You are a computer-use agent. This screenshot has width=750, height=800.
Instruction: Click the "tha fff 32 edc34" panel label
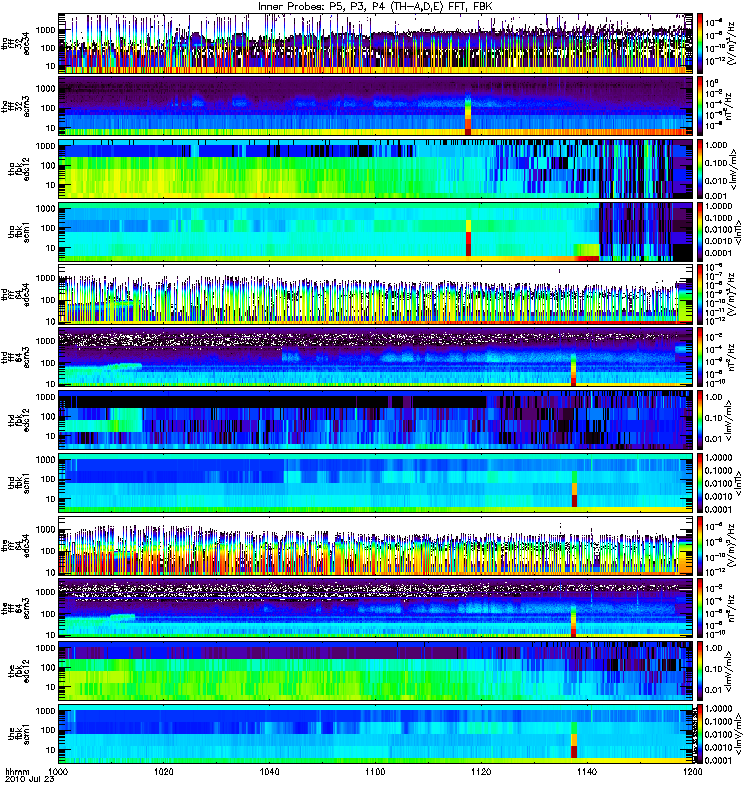click(15, 43)
